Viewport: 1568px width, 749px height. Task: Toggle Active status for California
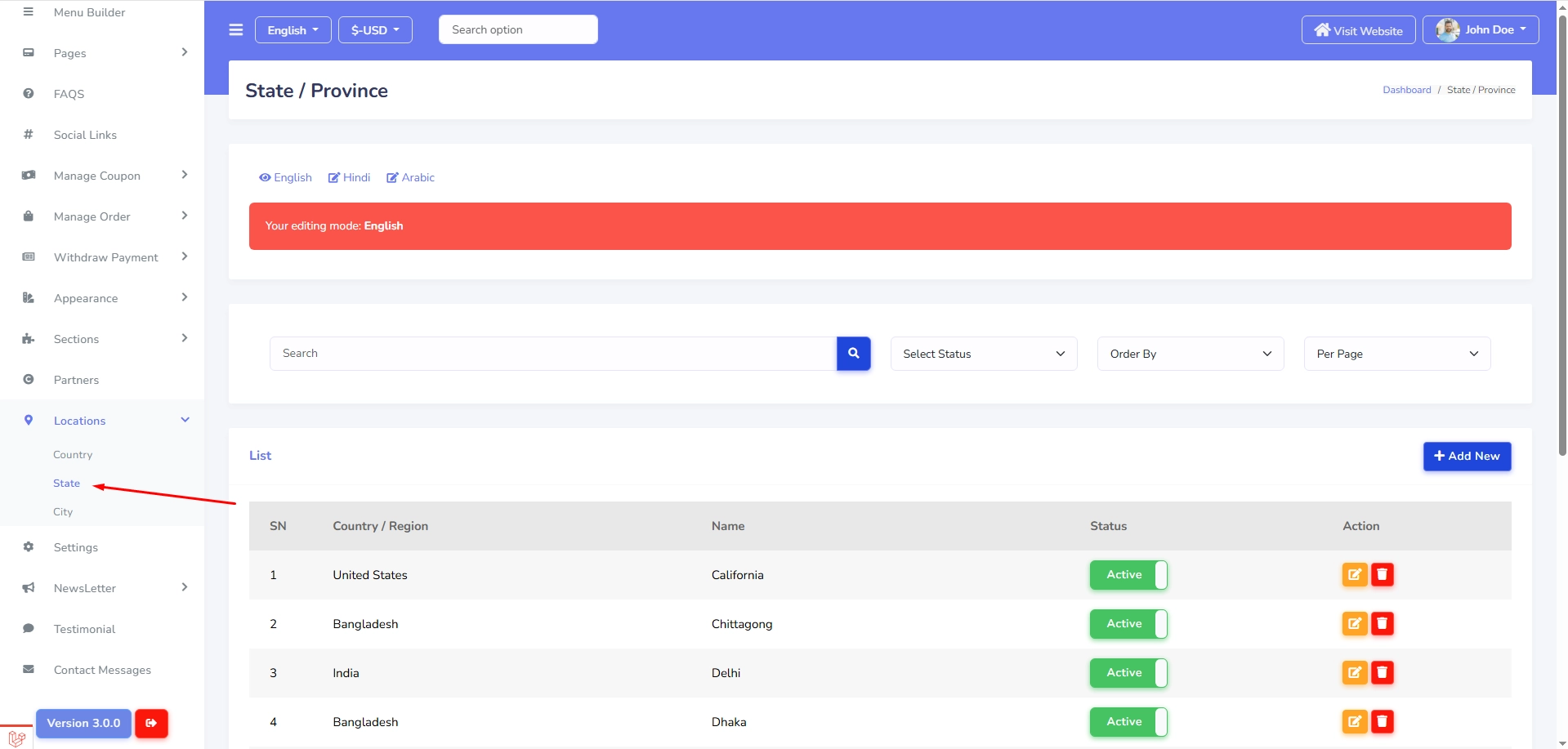(1128, 575)
